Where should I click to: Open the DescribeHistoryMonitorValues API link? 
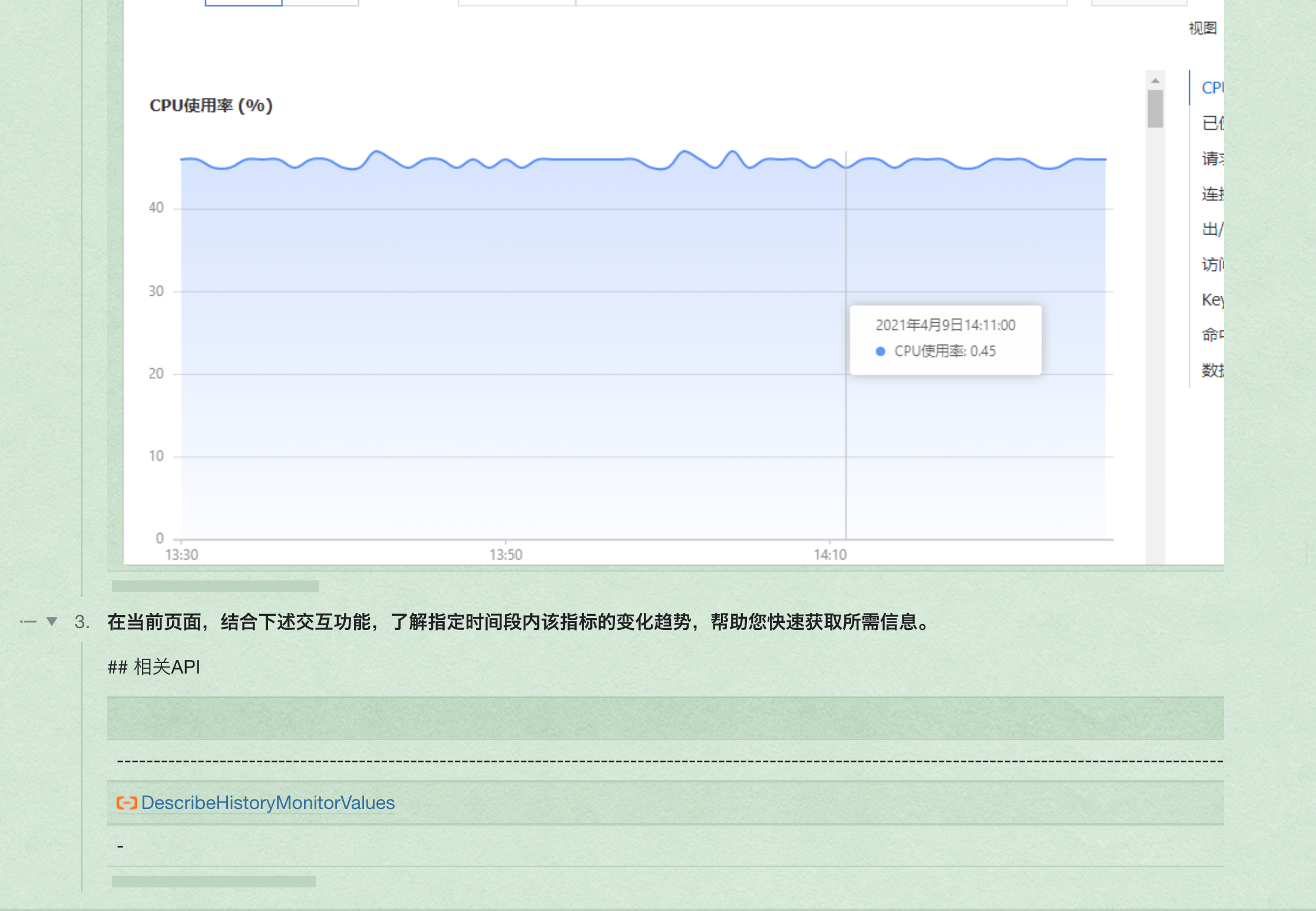(x=267, y=803)
